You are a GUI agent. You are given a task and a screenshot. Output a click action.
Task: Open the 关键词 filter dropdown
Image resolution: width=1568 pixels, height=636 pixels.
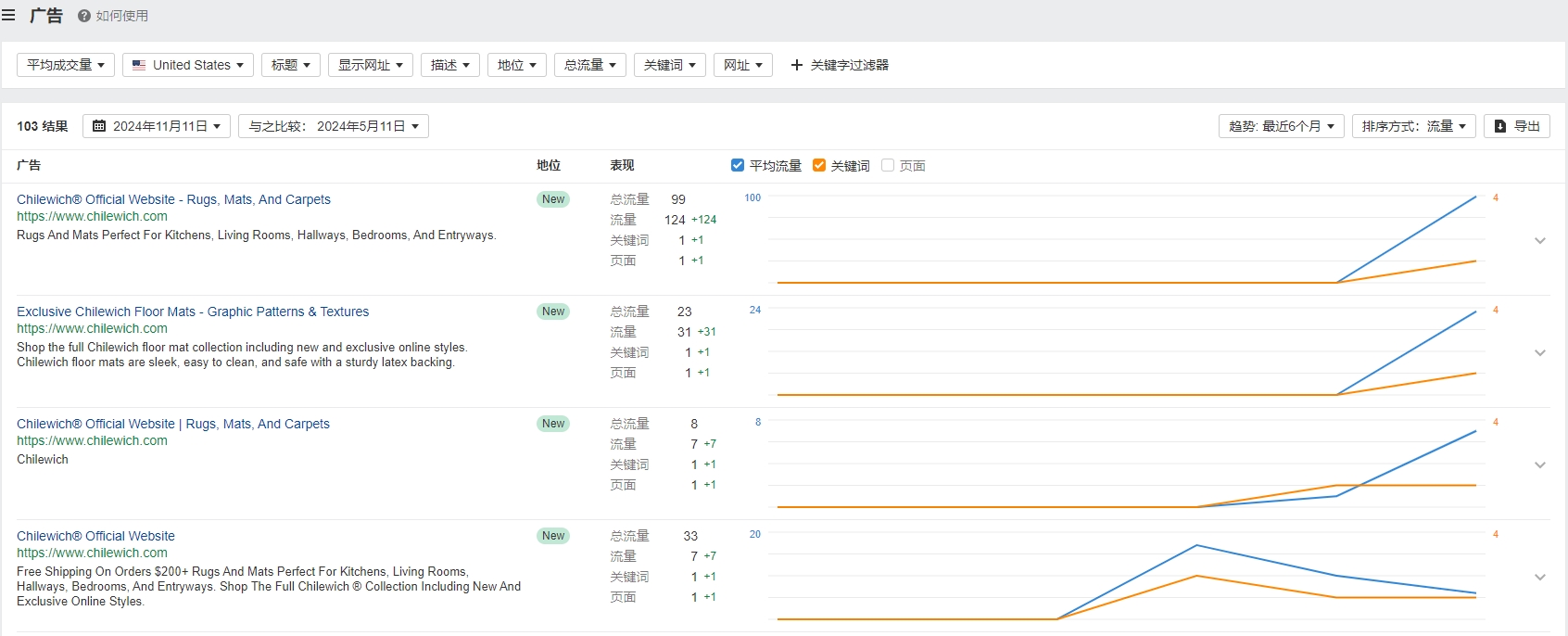point(670,65)
